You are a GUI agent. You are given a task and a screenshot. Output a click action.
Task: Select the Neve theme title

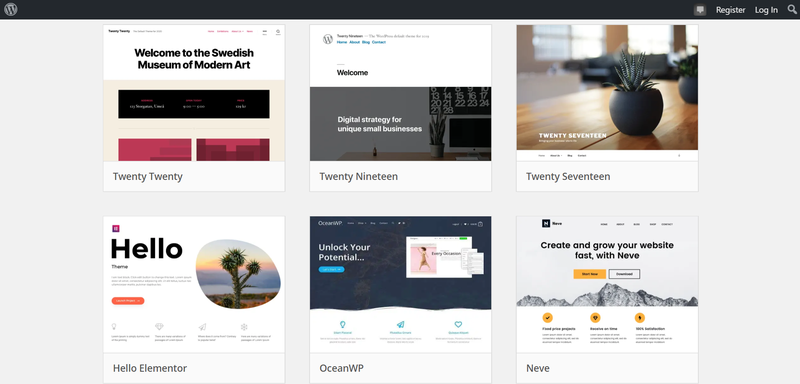click(538, 368)
